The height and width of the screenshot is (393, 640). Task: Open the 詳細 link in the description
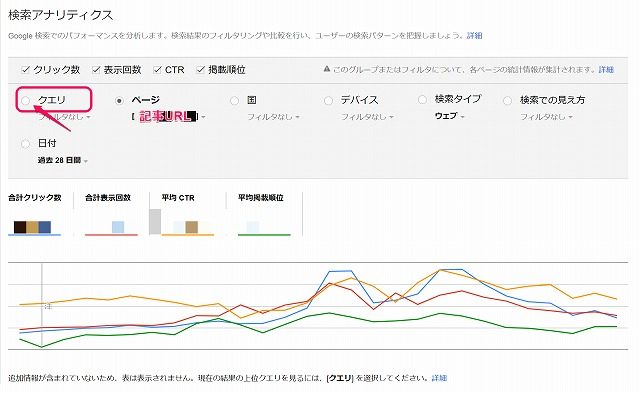tap(475, 36)
